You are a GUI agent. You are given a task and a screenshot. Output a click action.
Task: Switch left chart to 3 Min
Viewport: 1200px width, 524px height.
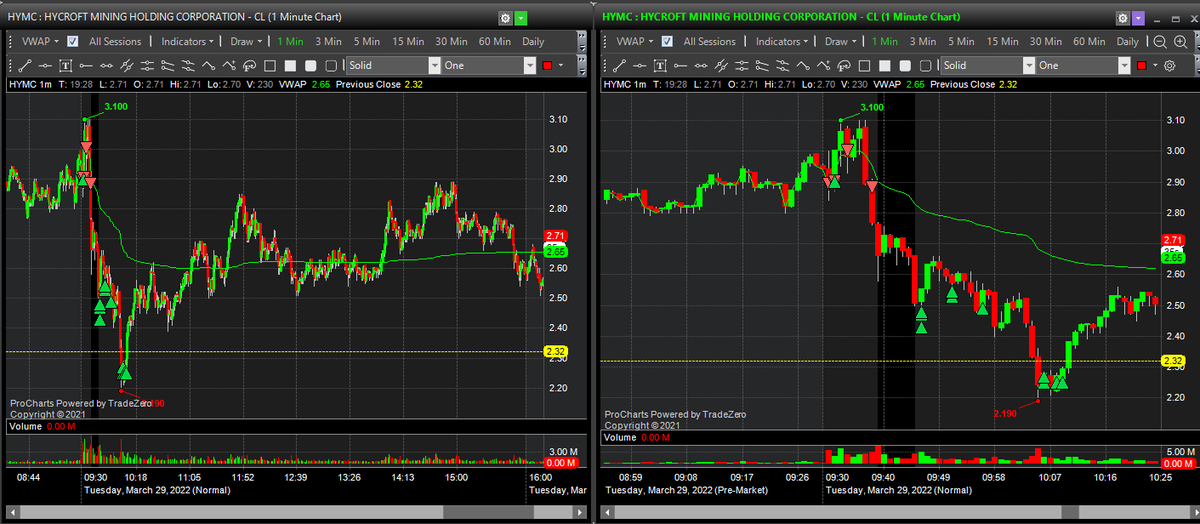click(x=329, y=41)
